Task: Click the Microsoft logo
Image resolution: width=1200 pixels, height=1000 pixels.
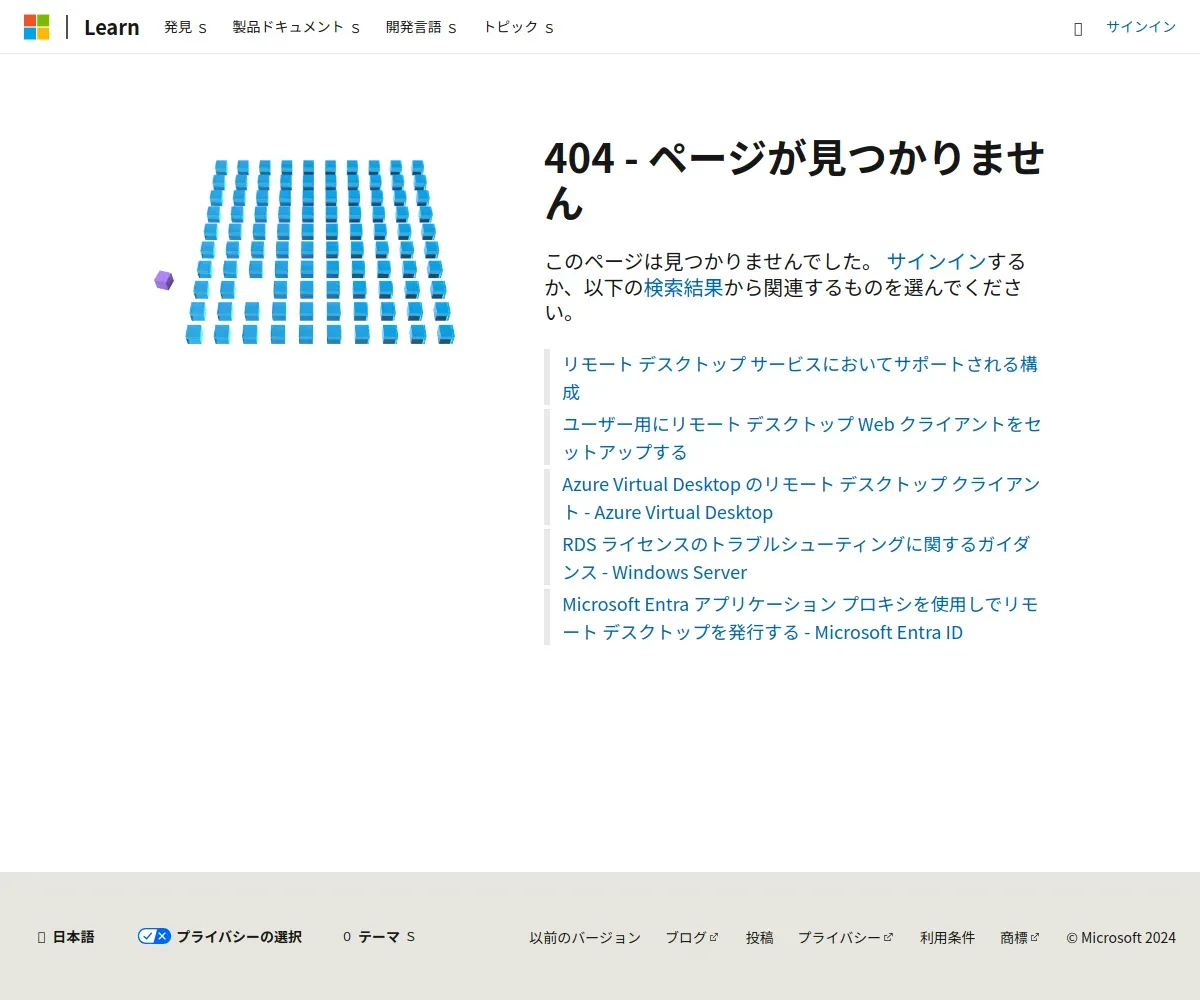Action: pyautogui.click(x=37, y=27)
